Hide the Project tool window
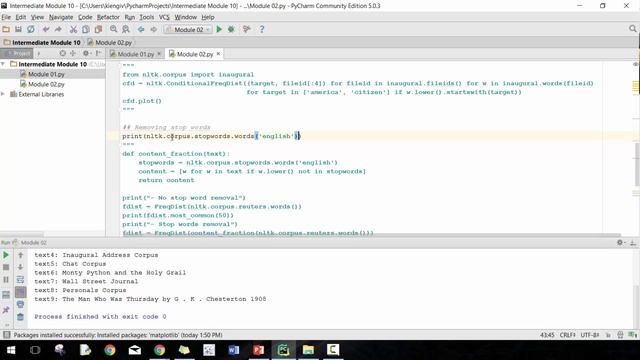Viewport: 640px width, 360px height. click(98, 53)
